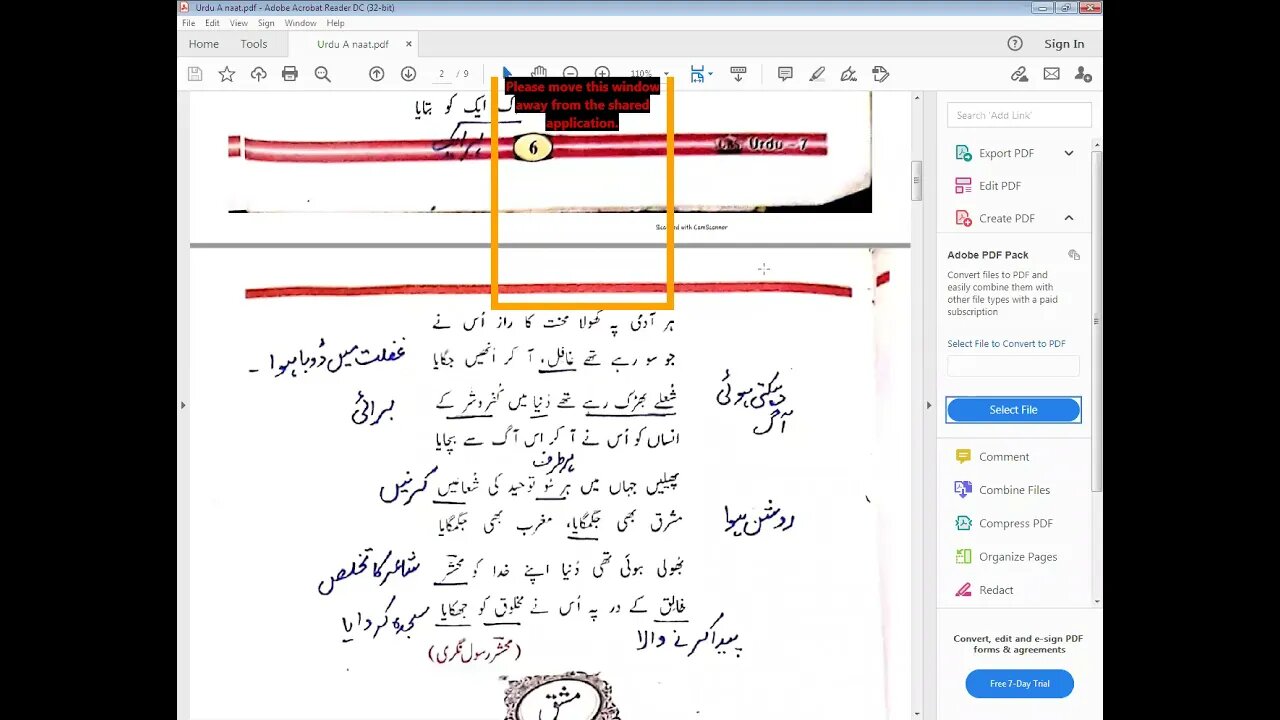Open the Sign menu
The image size is (1280, 720).
point(266,23)
